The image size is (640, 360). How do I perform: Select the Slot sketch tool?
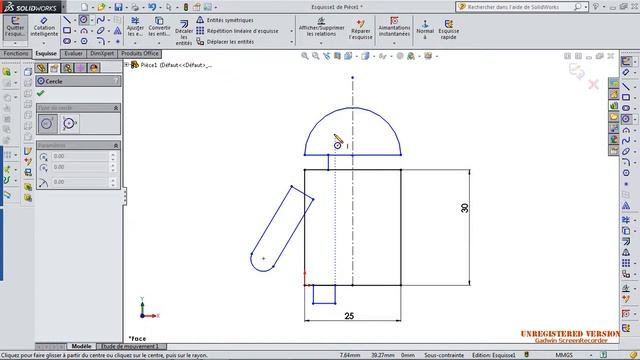(x=67, y=41)
